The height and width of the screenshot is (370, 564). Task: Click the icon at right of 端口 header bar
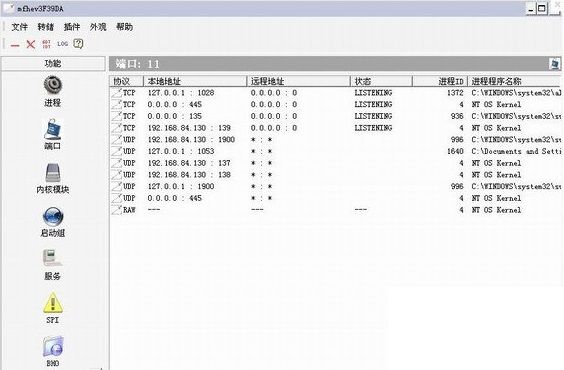click(x=554, y=64)
